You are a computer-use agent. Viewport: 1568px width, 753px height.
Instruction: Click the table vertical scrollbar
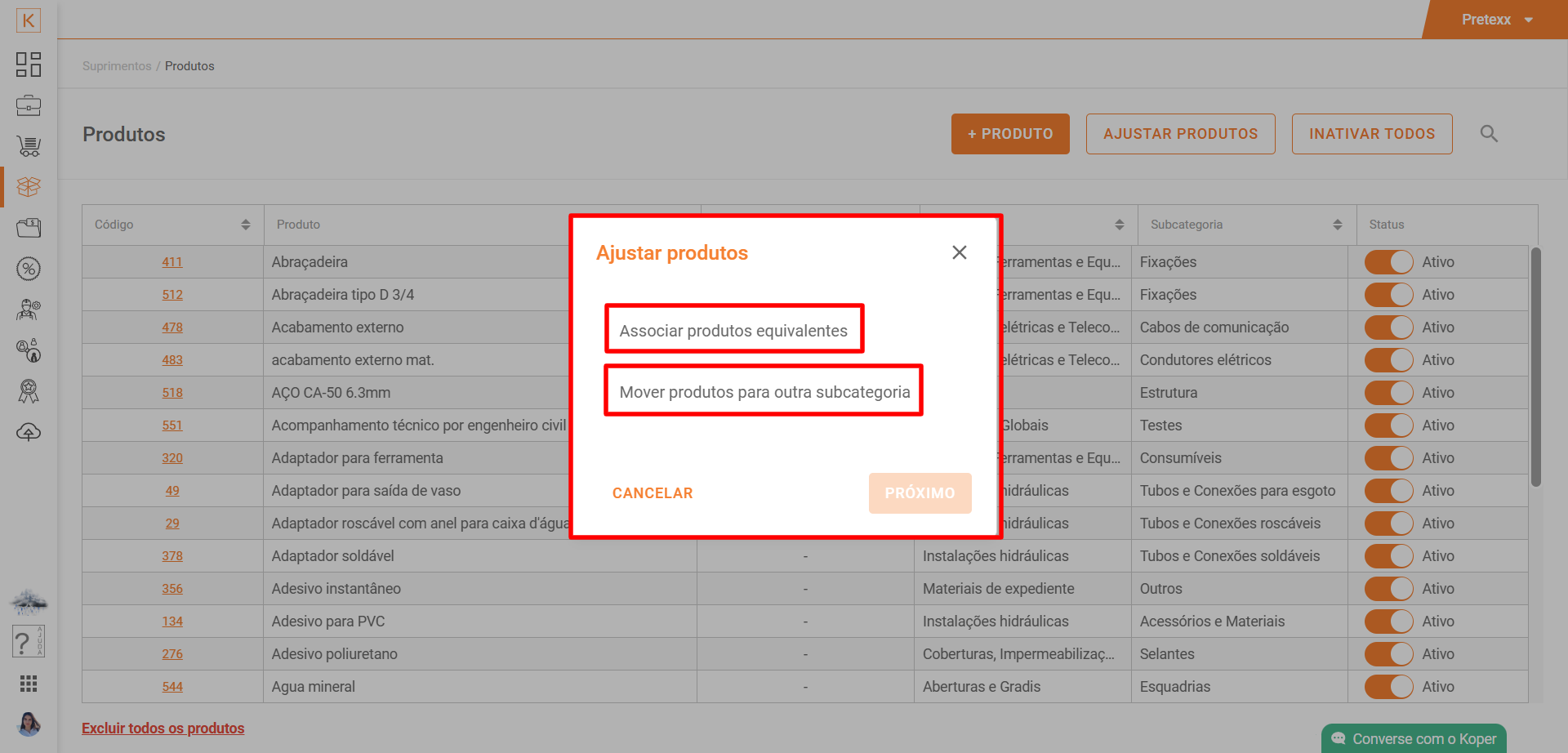pos(1535,368)
